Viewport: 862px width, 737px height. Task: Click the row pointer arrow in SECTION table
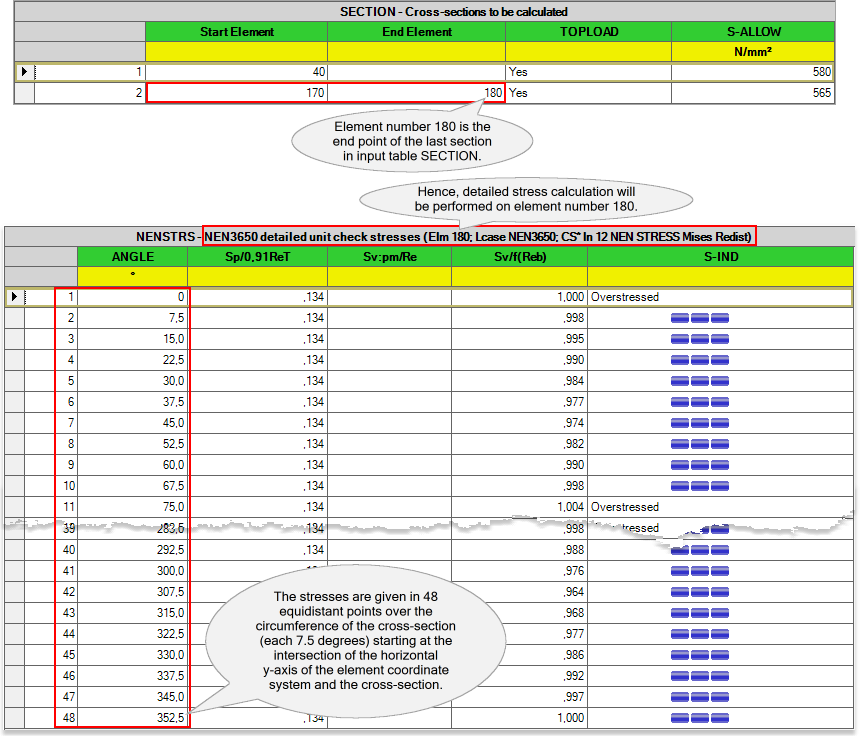[x=24, y=72]
